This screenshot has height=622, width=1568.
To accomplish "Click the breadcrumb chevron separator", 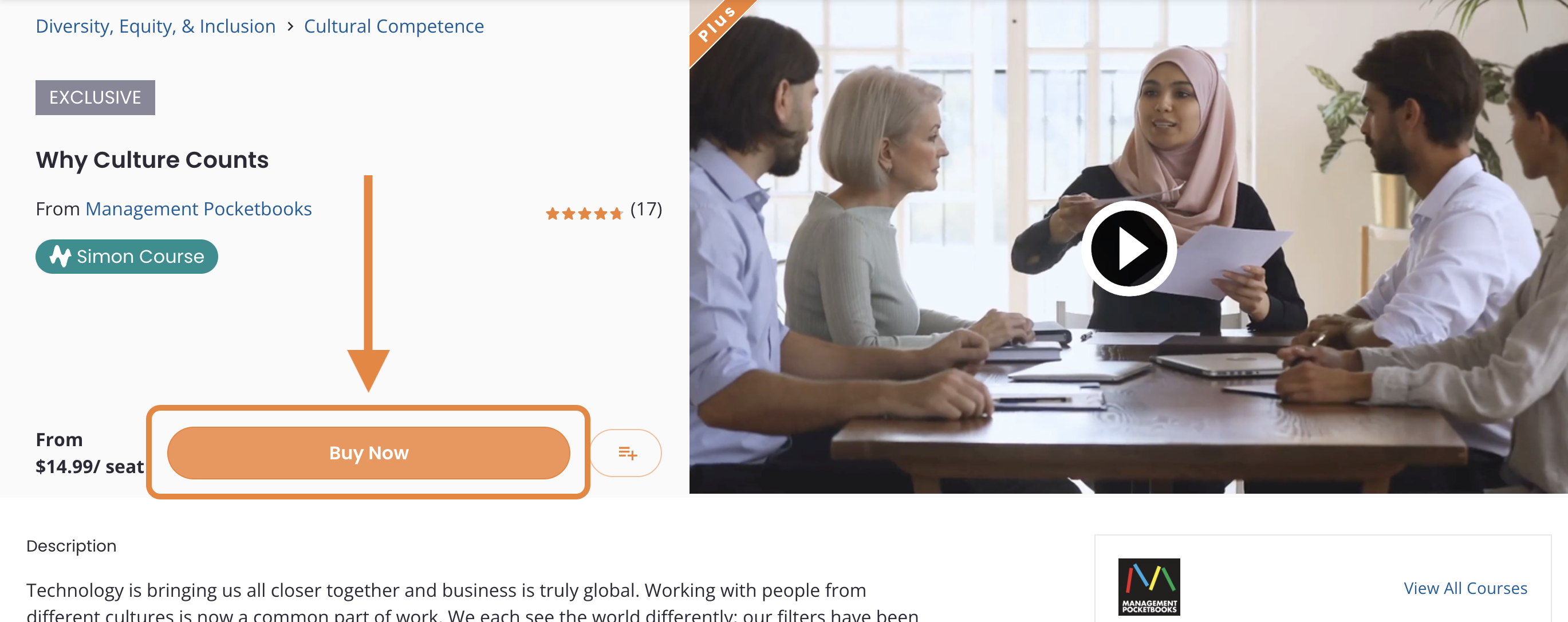I will coord(290,26).
